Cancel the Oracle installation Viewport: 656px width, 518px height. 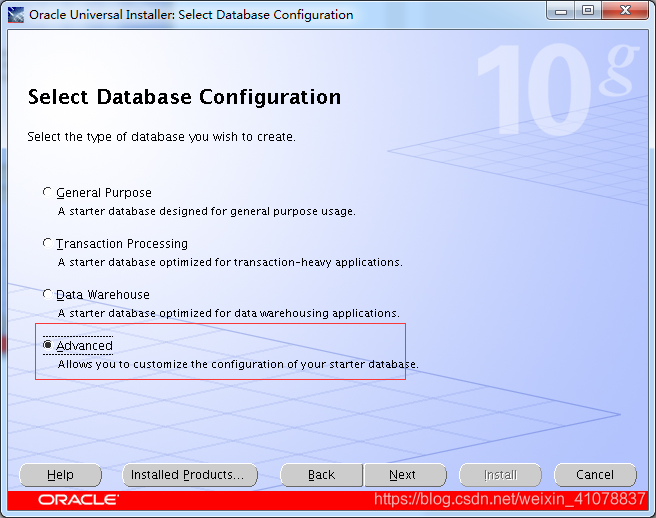pos(595,475)
